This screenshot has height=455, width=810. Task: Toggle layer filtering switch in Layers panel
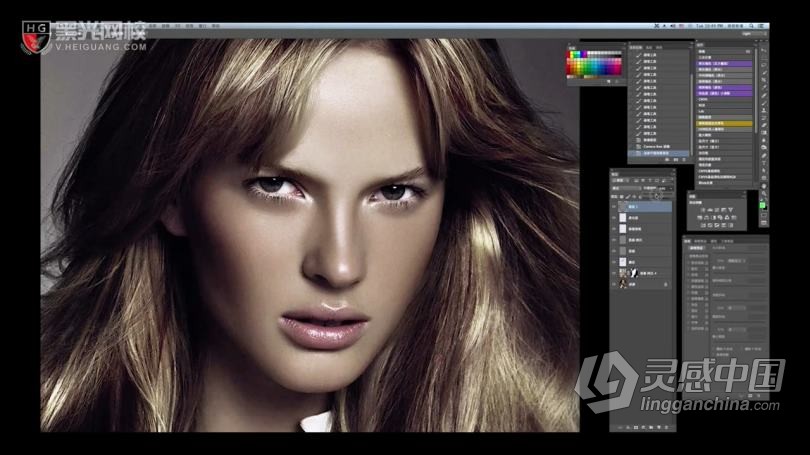[x=672, y=180]
